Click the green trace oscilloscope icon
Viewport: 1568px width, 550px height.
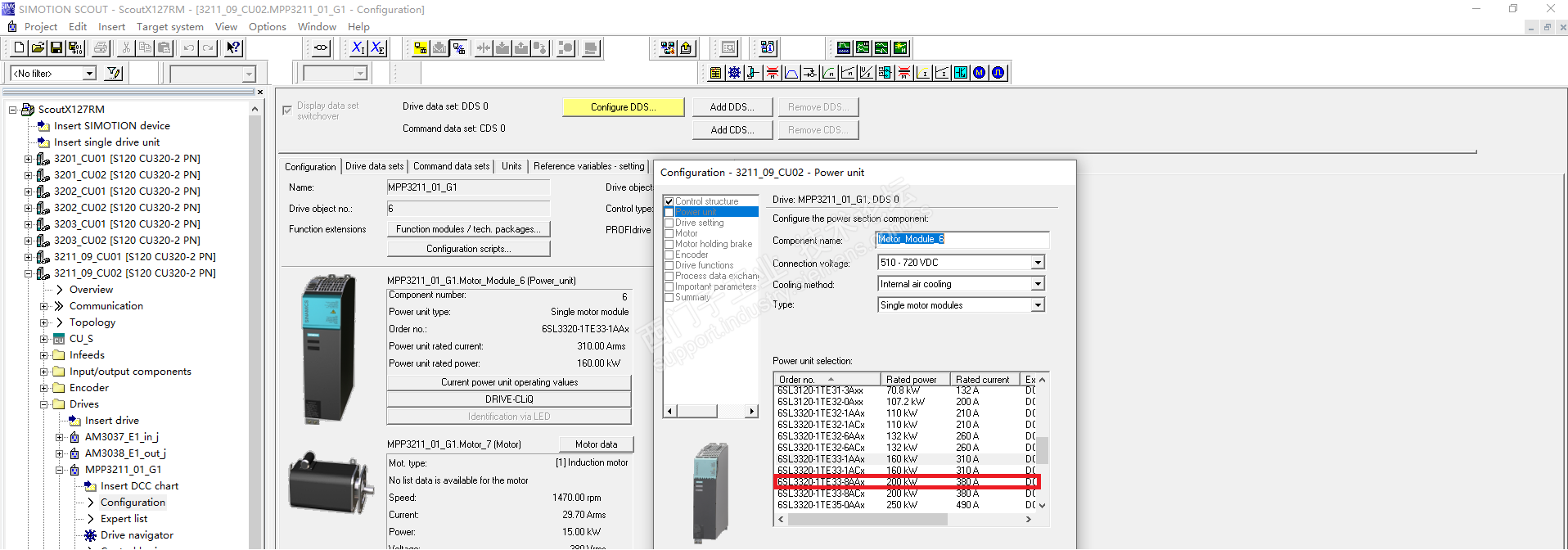tap(843, 48)
